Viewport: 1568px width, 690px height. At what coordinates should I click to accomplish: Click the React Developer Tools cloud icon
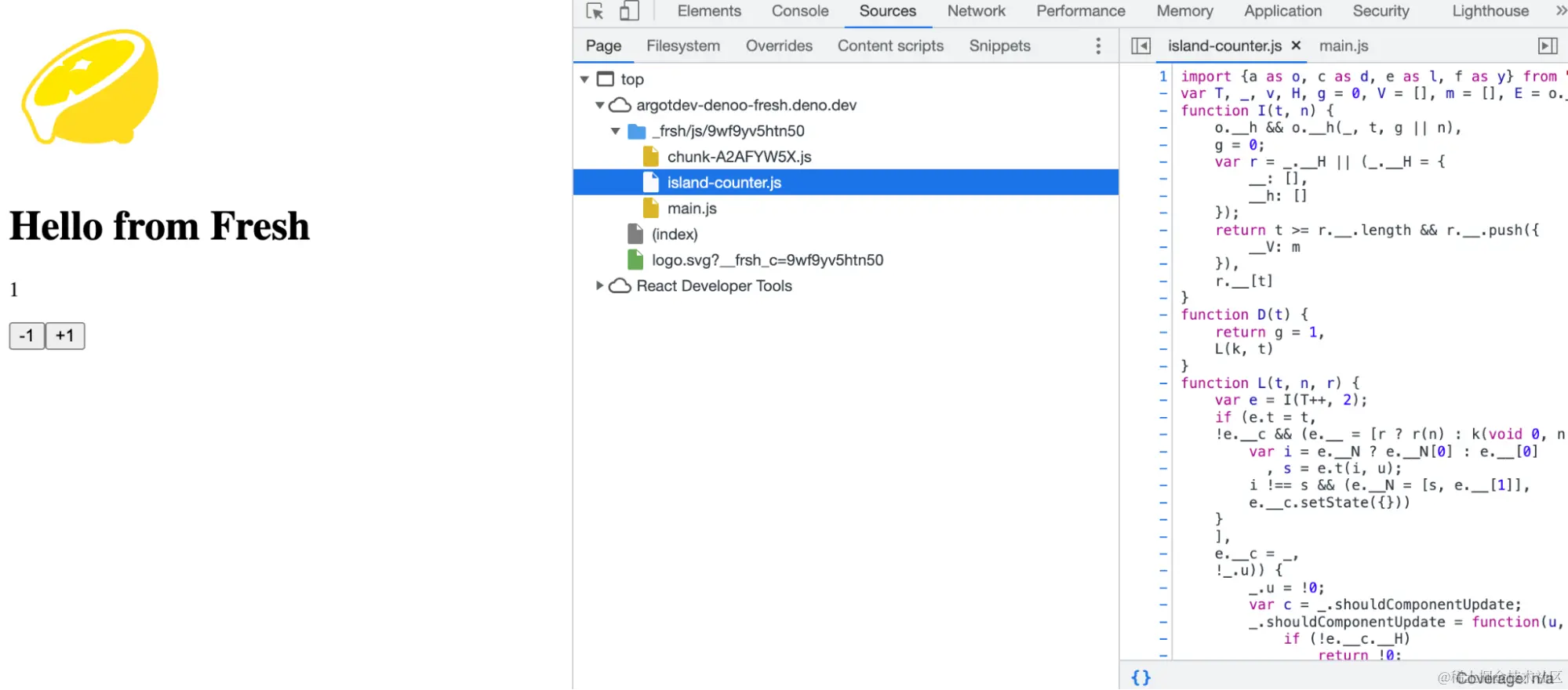pyautogui.click(x=620, y=285)
